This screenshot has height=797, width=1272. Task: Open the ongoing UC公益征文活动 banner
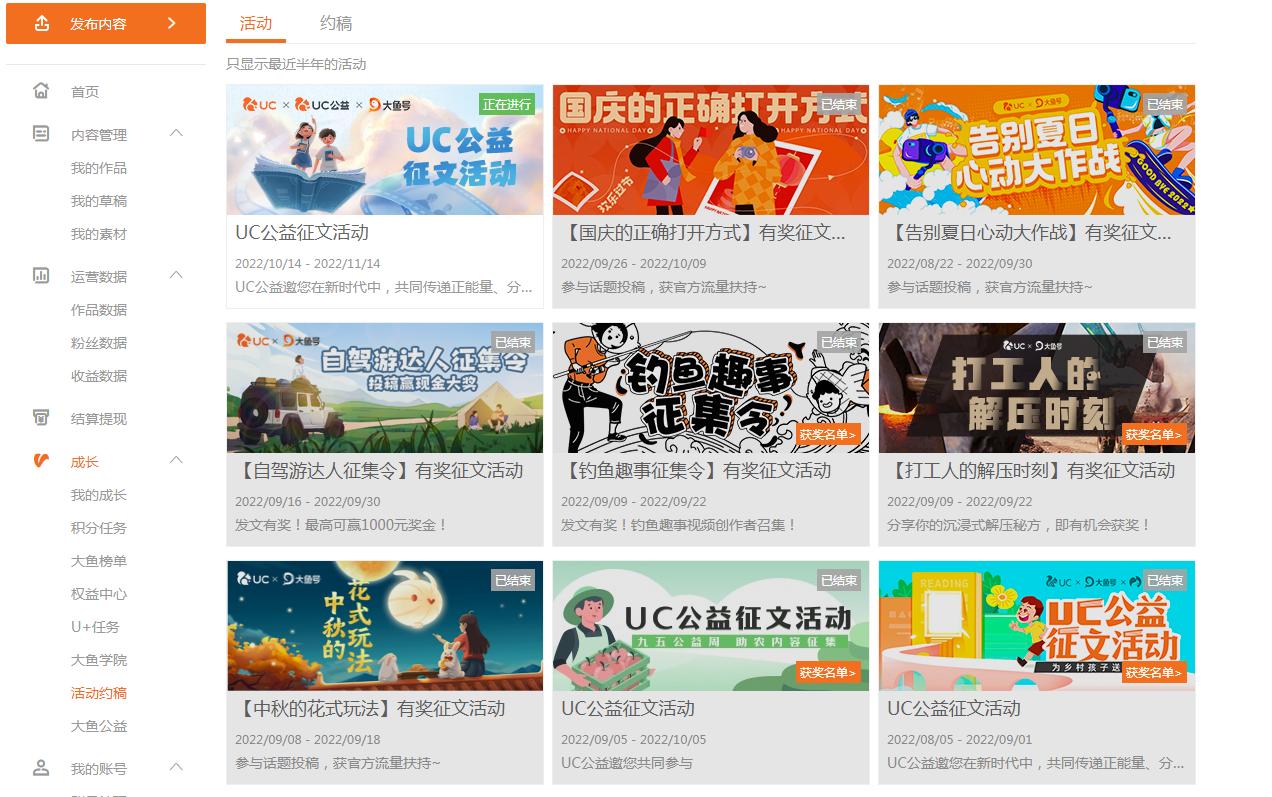pyautogui.click(x=384, y=150)
